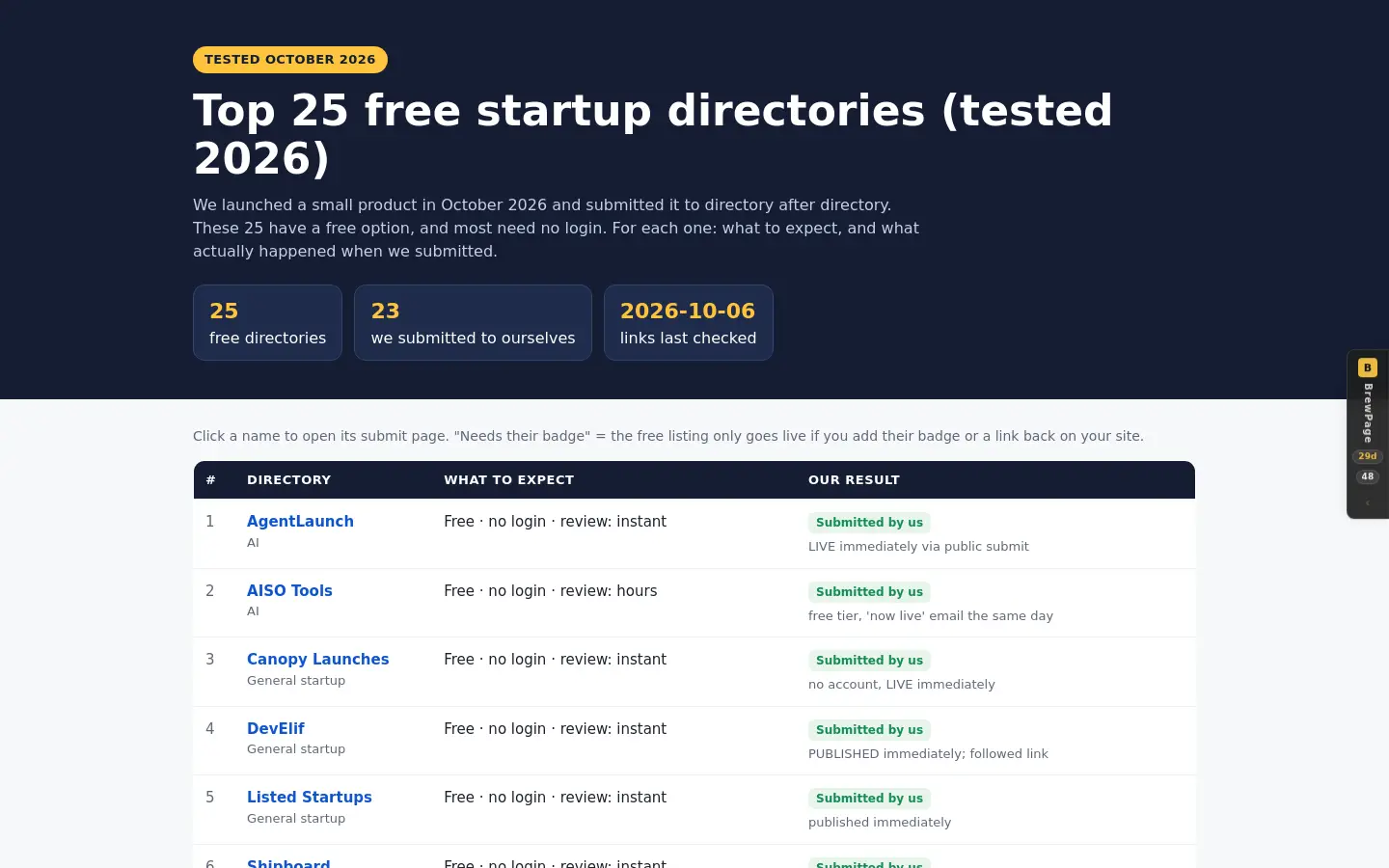Viewport: 1389px width, 868px height.
Task: Click 'review: hours' text in AISO Tools row
Action: coord(609,590)
